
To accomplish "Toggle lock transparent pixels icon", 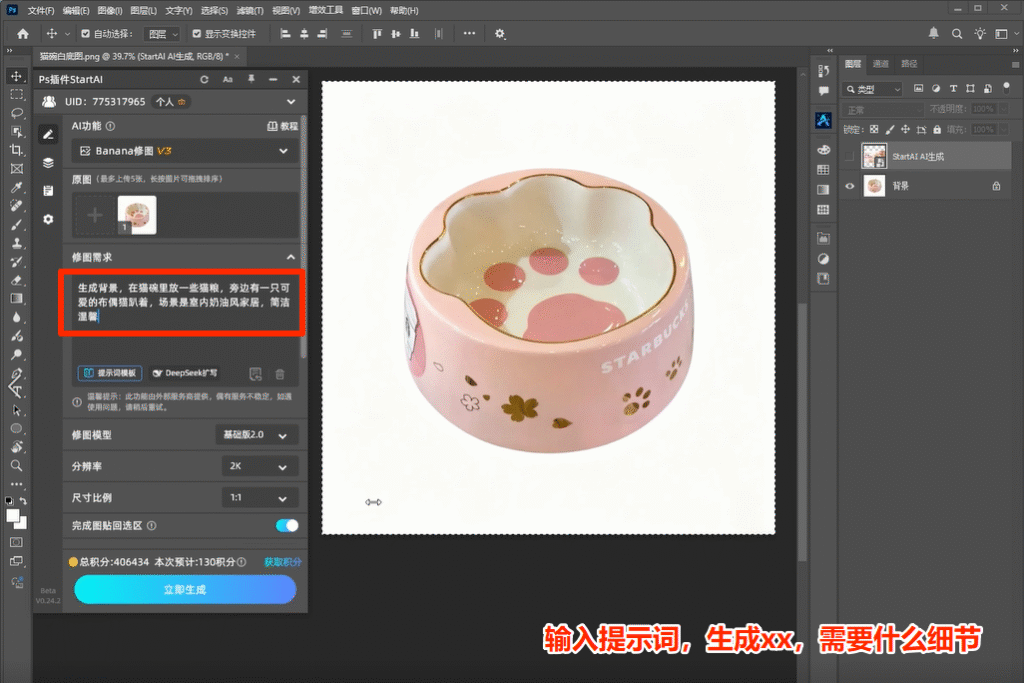I will click(x=874, y=129).
